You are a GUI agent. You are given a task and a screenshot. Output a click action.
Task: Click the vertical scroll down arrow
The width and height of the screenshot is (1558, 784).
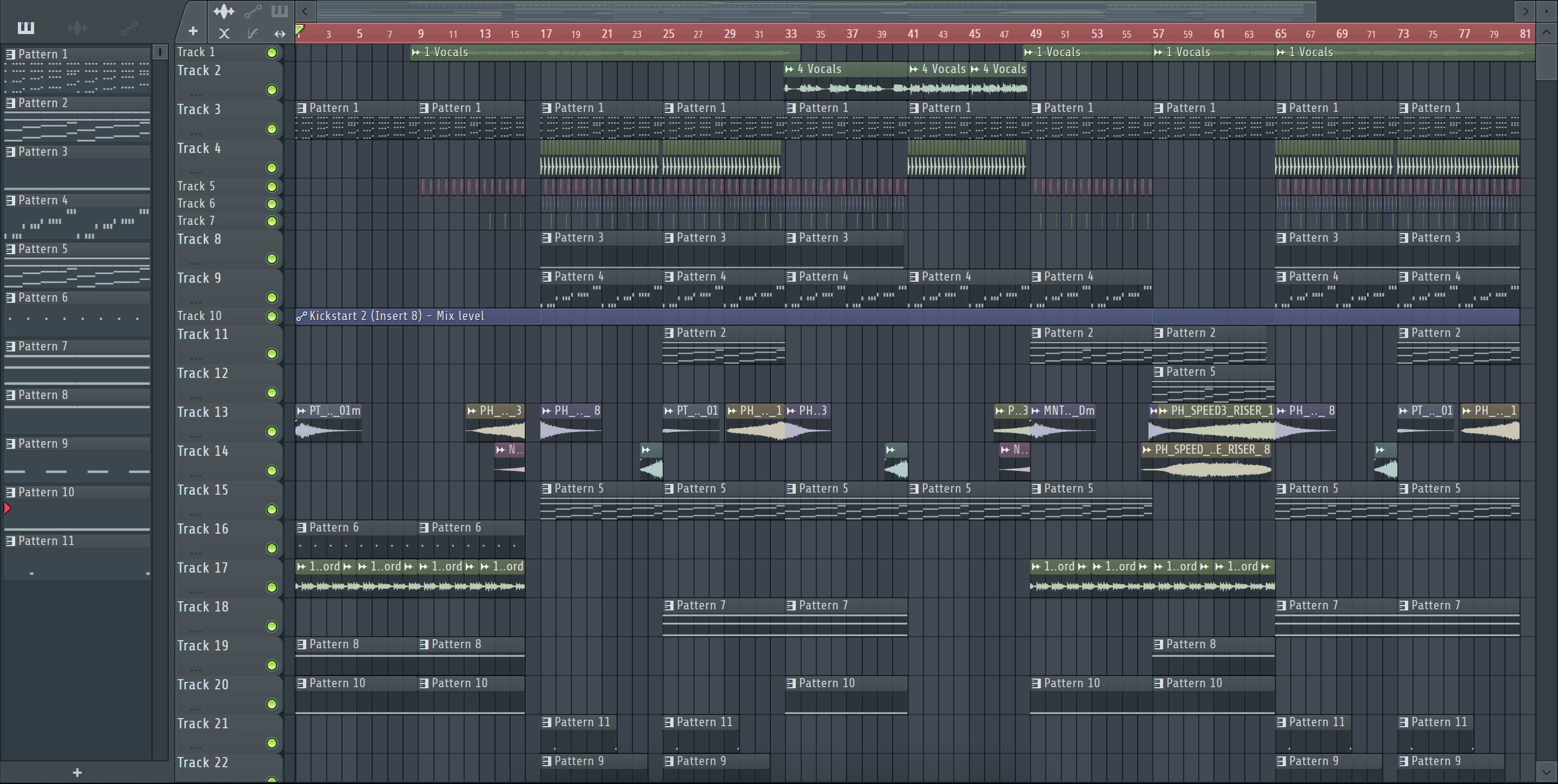(x=1546, y=772)
